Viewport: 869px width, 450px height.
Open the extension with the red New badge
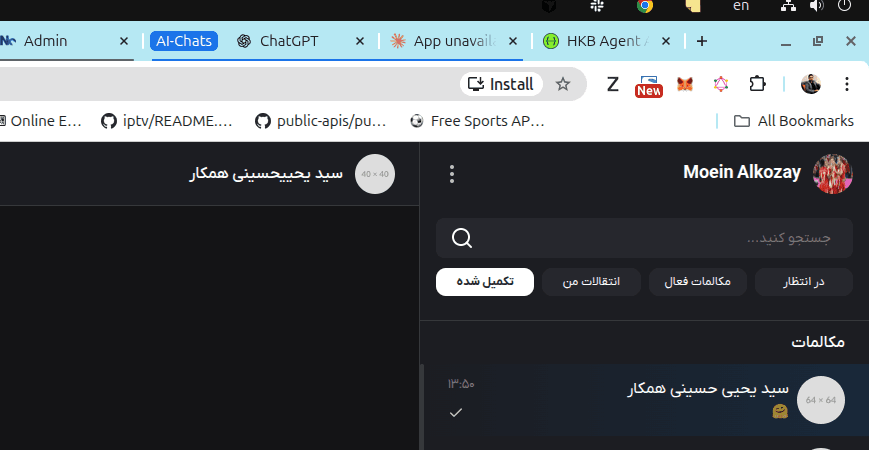(648, 84)
